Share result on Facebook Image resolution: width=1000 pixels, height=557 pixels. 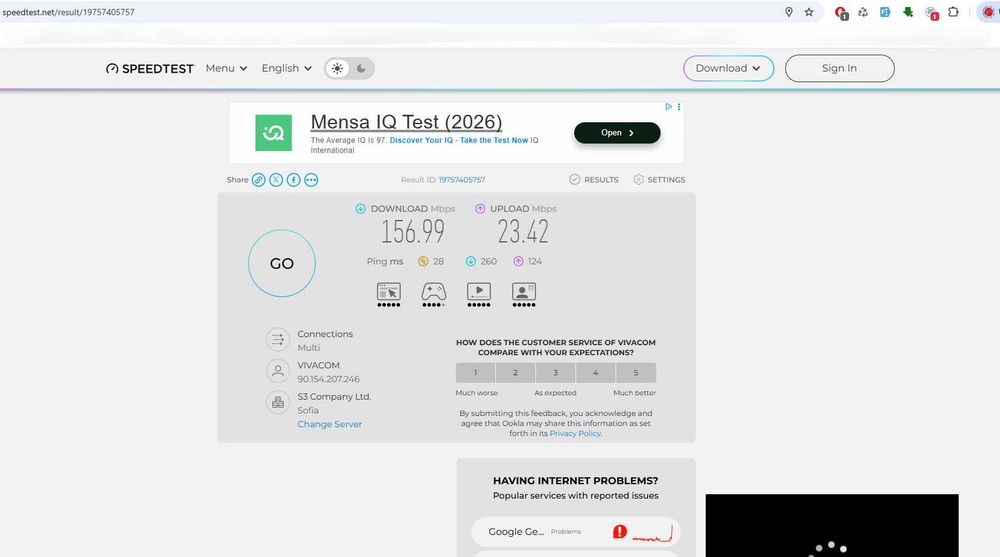coord(293,180)
